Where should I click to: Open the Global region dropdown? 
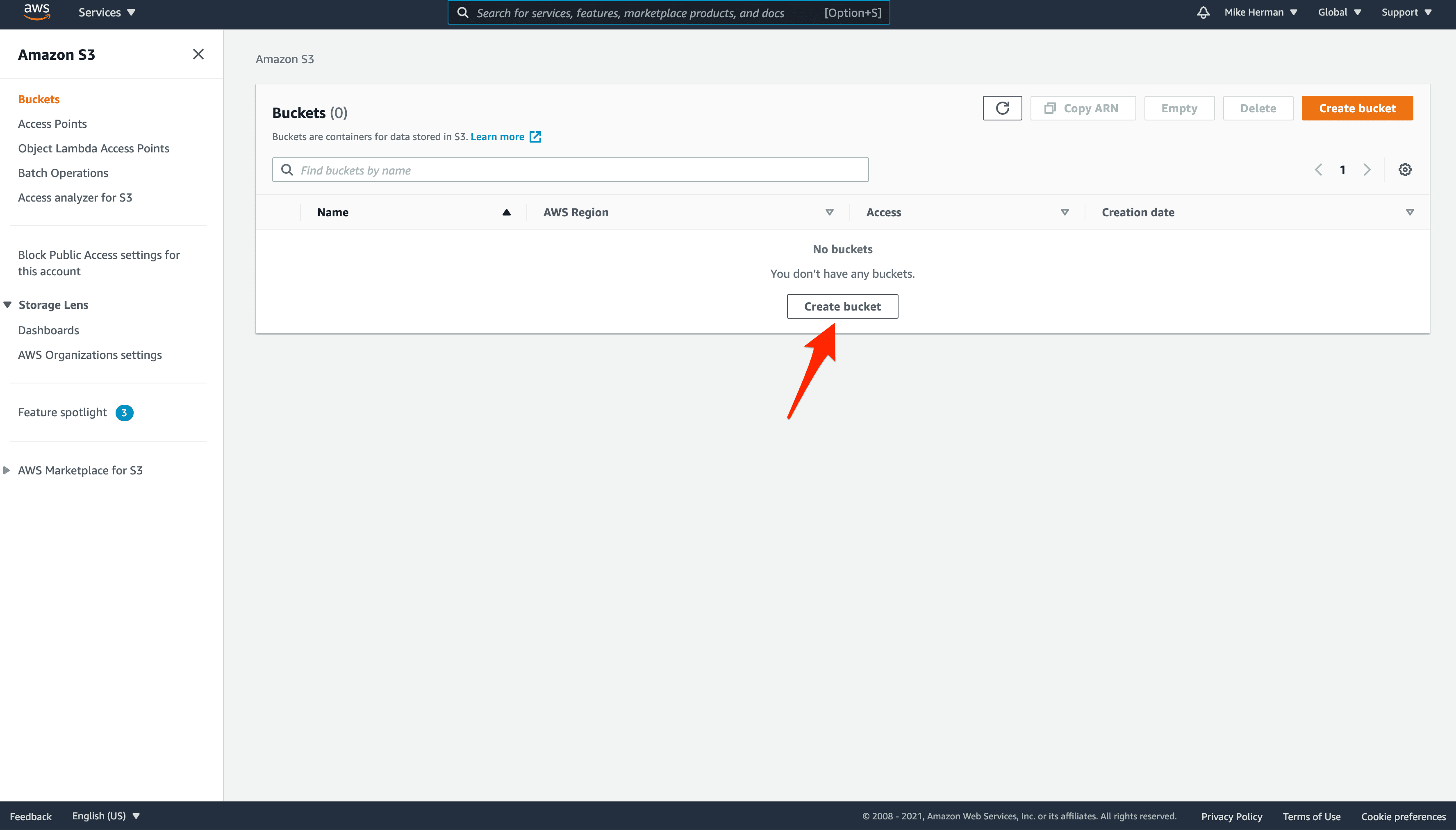1339,12
